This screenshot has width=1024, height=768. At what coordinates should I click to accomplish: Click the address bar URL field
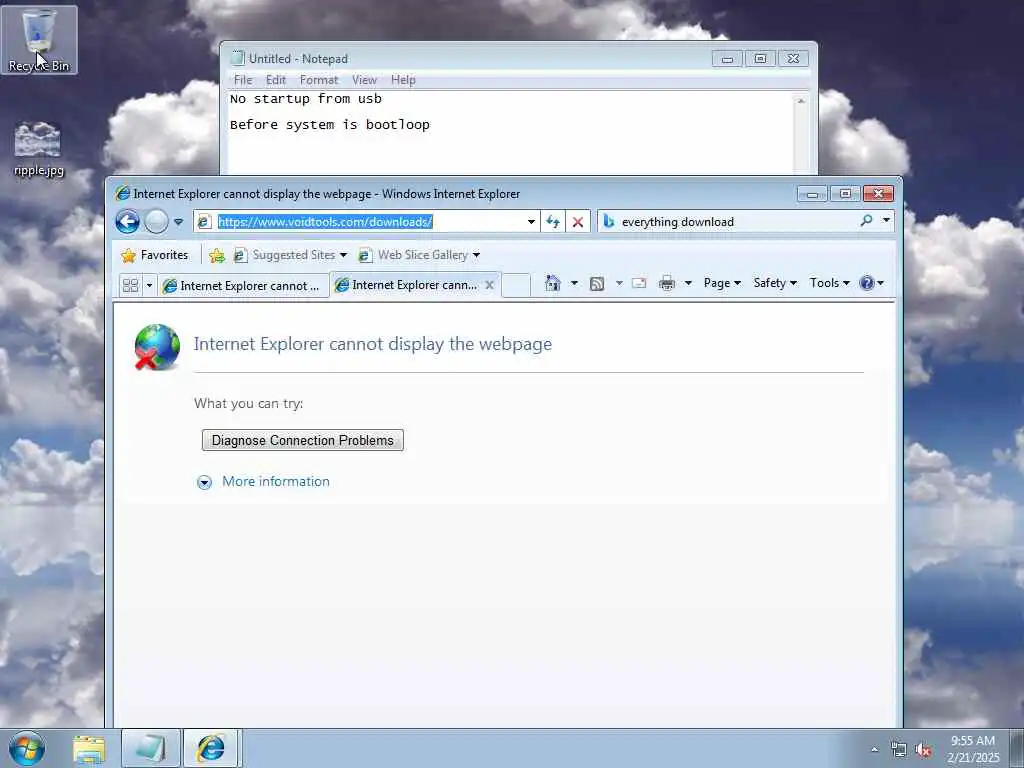tap(367, 221)
